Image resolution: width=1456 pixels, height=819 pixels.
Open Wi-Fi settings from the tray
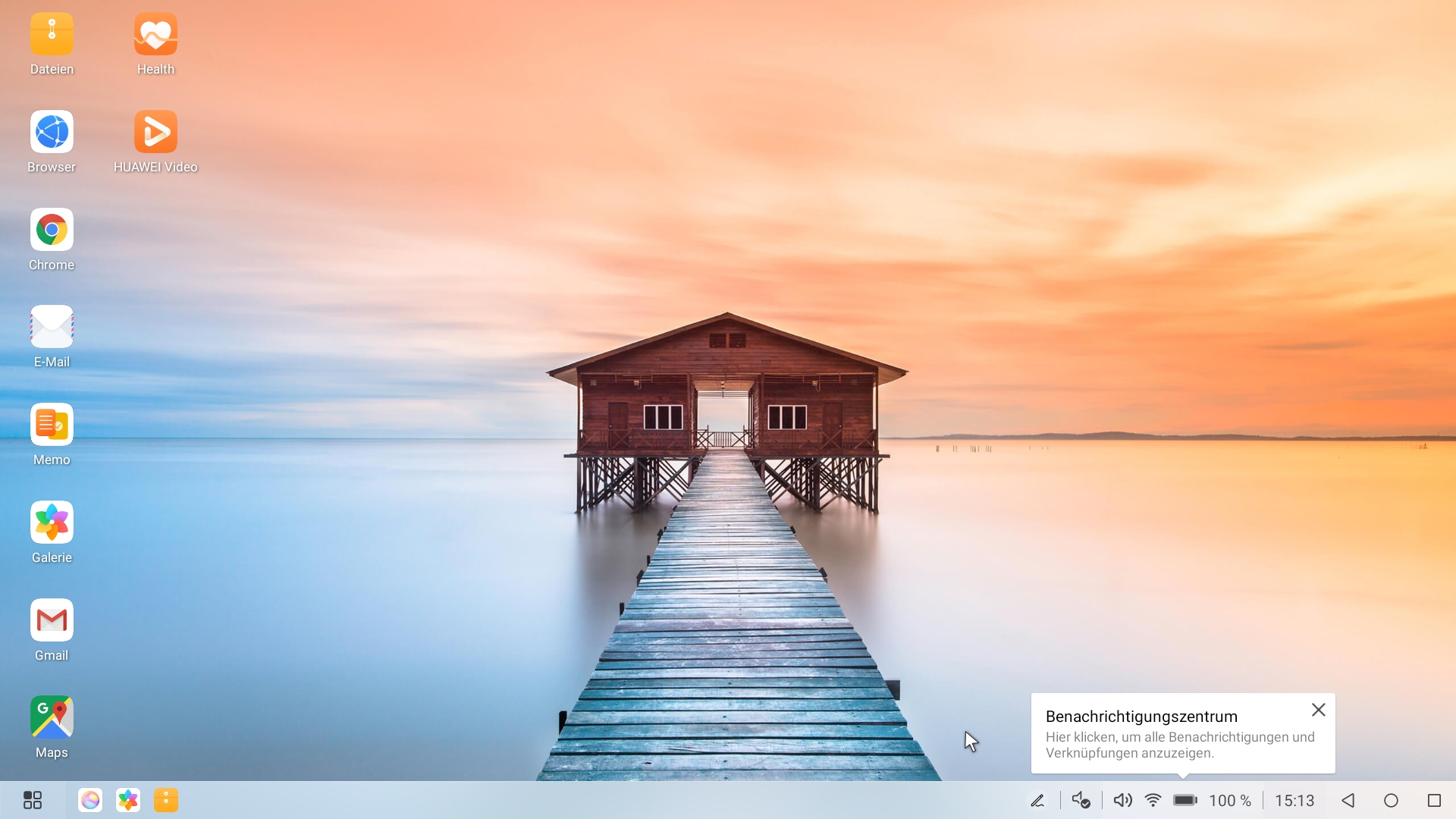(1153, 800)
